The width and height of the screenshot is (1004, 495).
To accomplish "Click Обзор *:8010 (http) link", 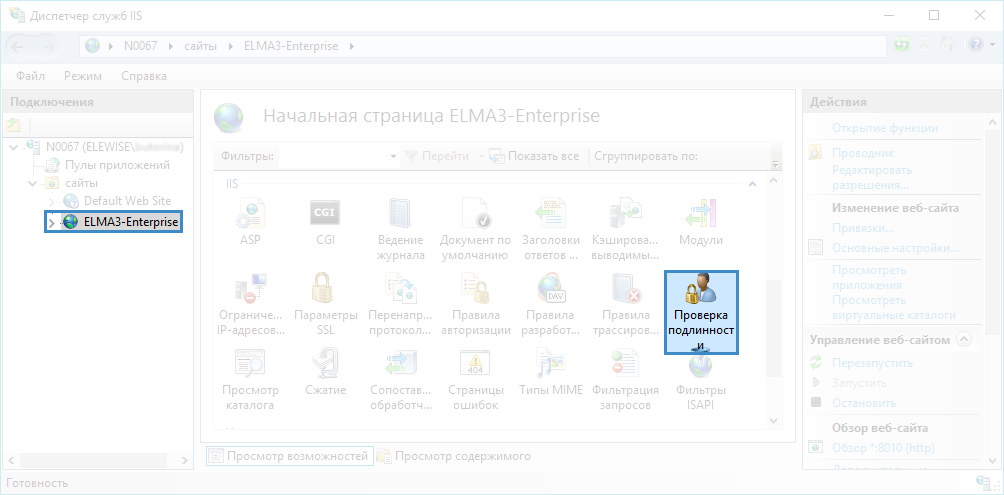I will tap(883, 448).
